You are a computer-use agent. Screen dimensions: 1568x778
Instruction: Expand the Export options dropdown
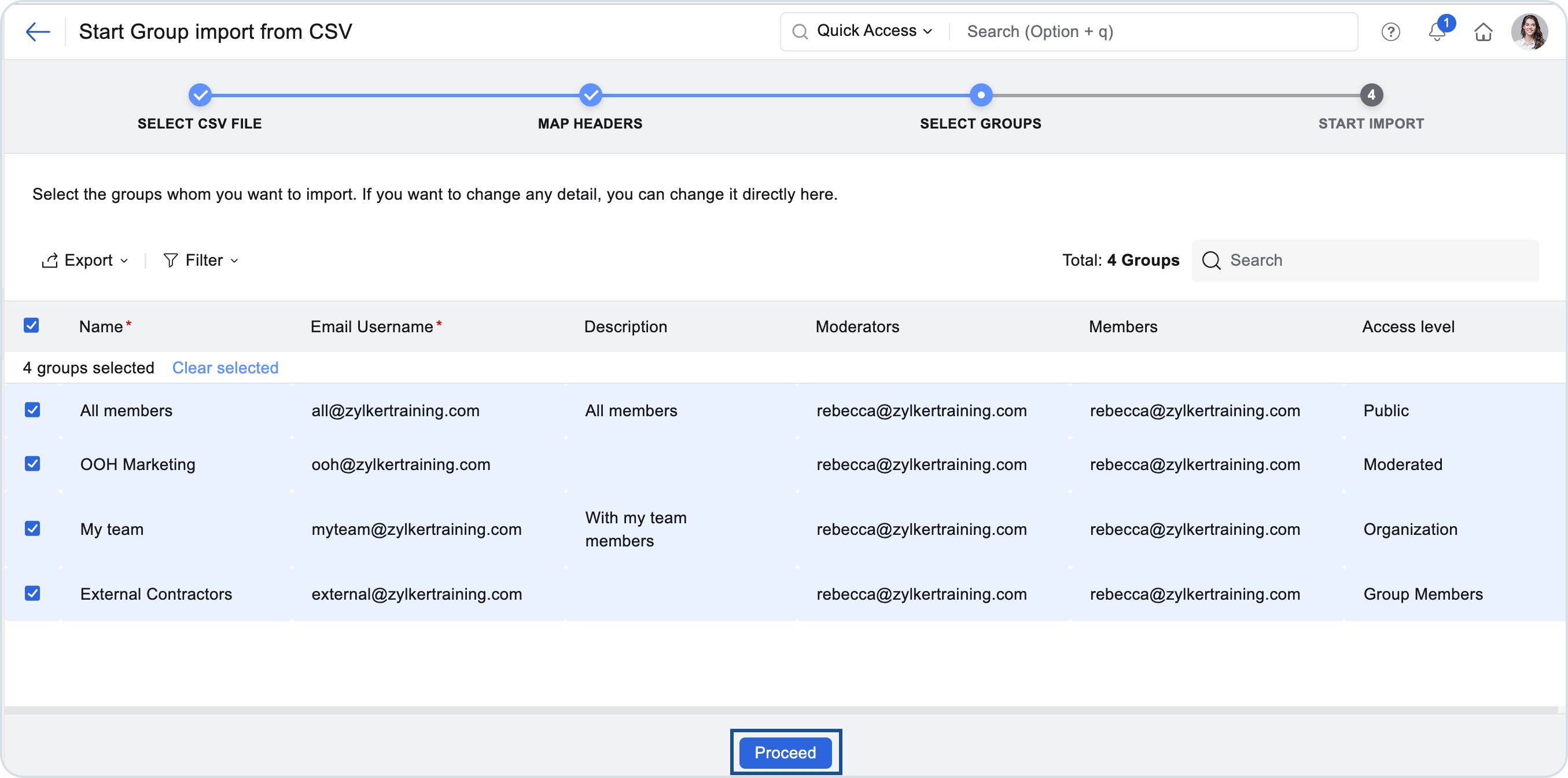126,261
